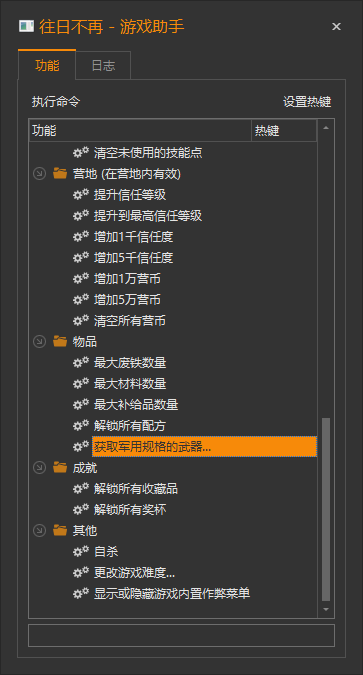Click gear icon beside 提升信任等级
Viewport: 363px width, 675px height.
tap(81, 194)
